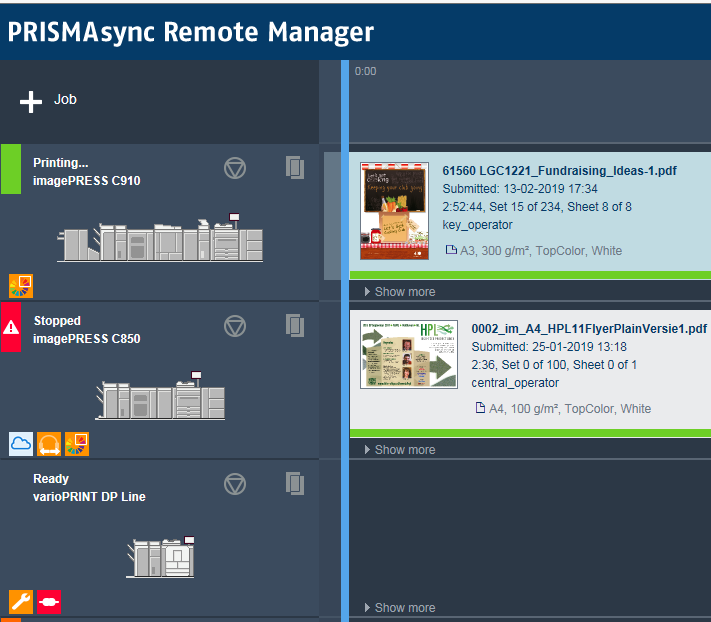Select job 61560 LGC1221_Fundraising_Ideas-1.pdf title

[560, 171]
